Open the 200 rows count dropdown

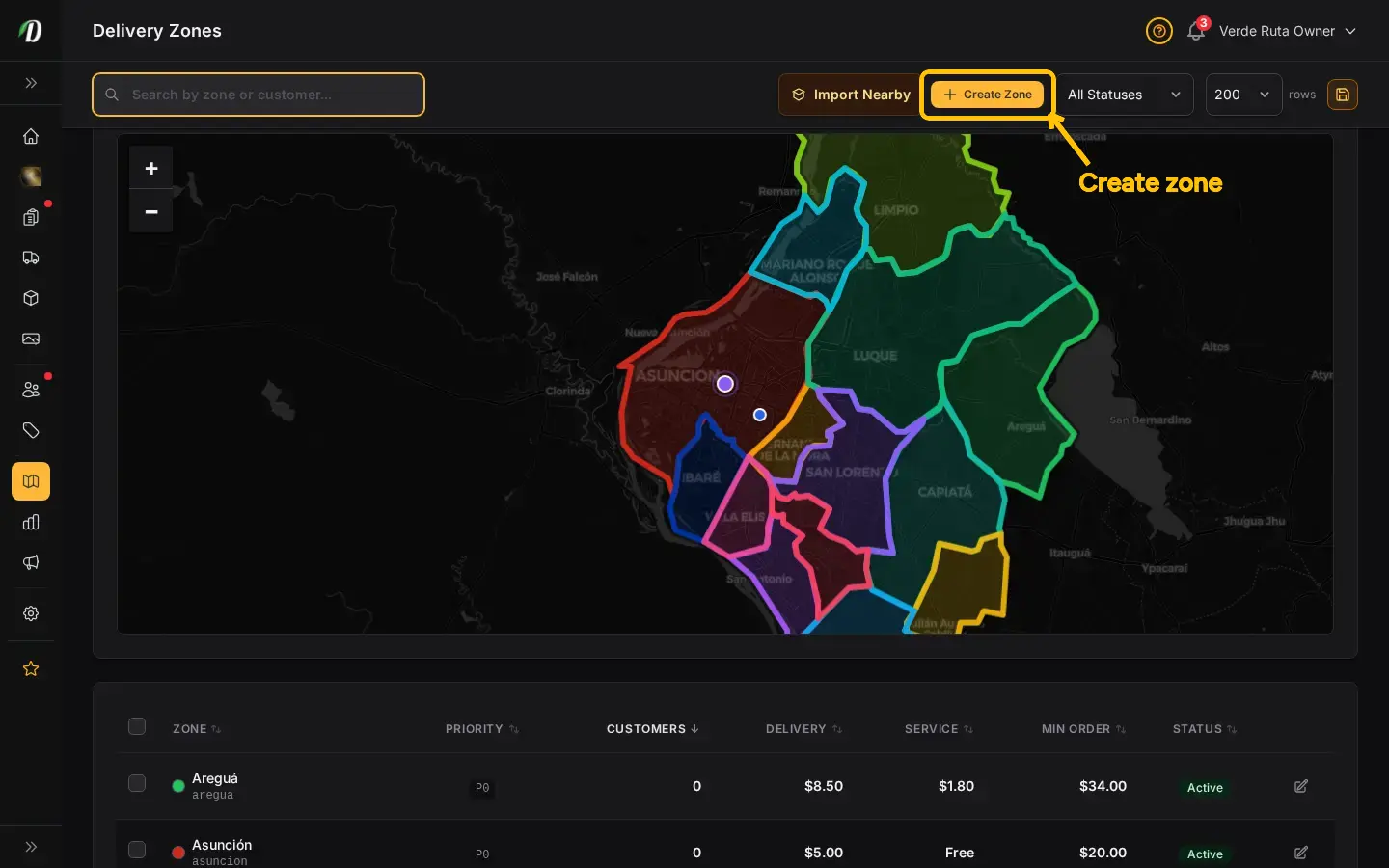pos(1243,95)
